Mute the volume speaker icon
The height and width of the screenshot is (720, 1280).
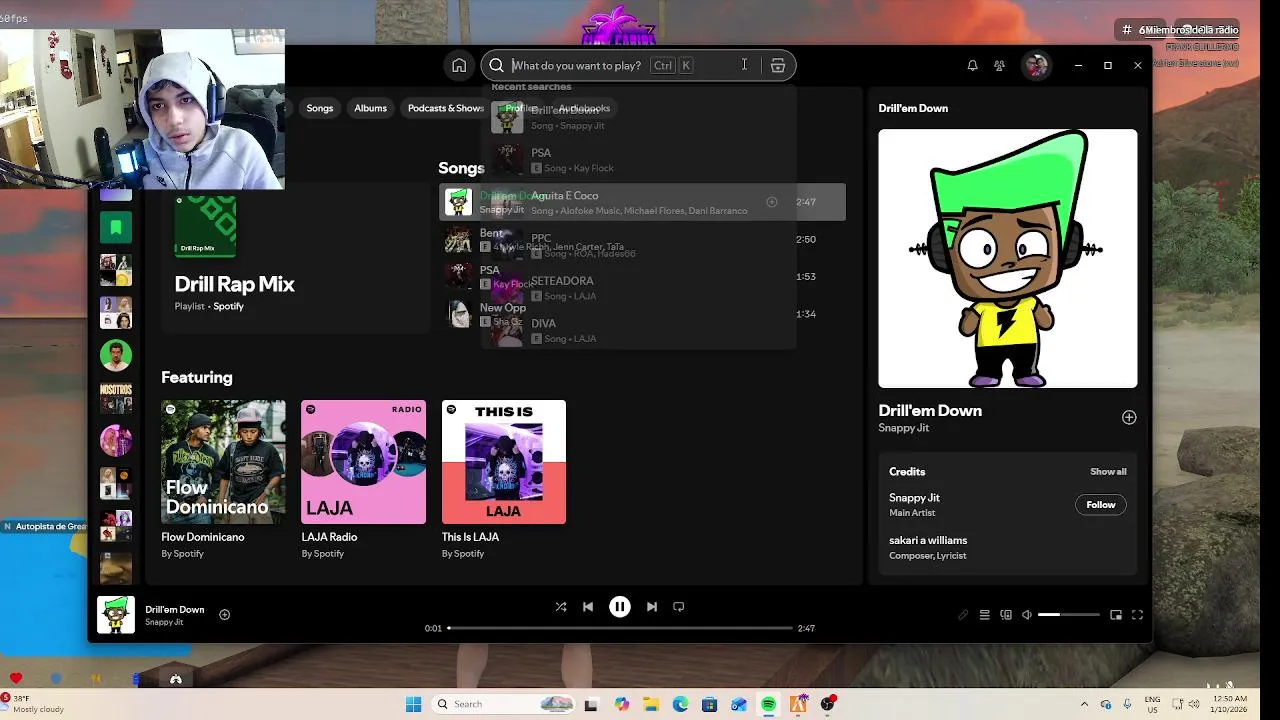[x=1027, y=615]
